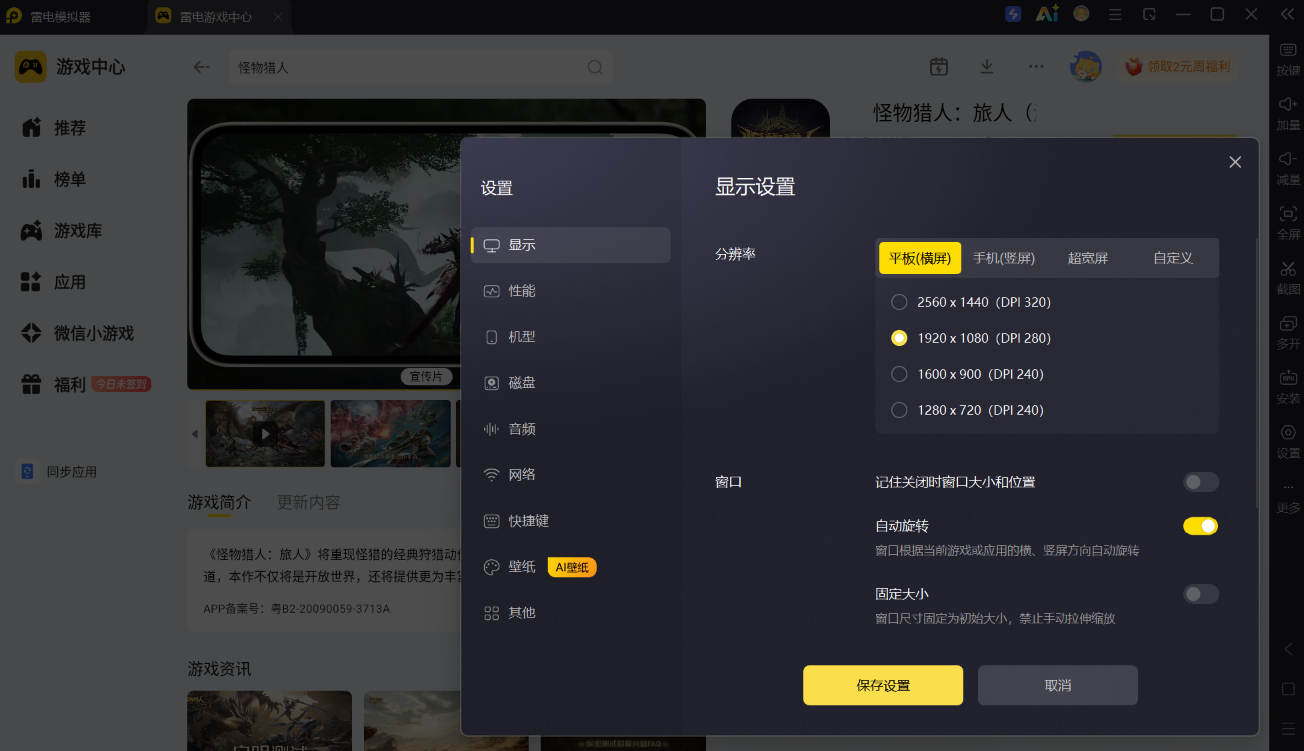Go back using the arrow beside search box
The height and width of the screenshot is (751, 1304).
[x=201, y=67]
